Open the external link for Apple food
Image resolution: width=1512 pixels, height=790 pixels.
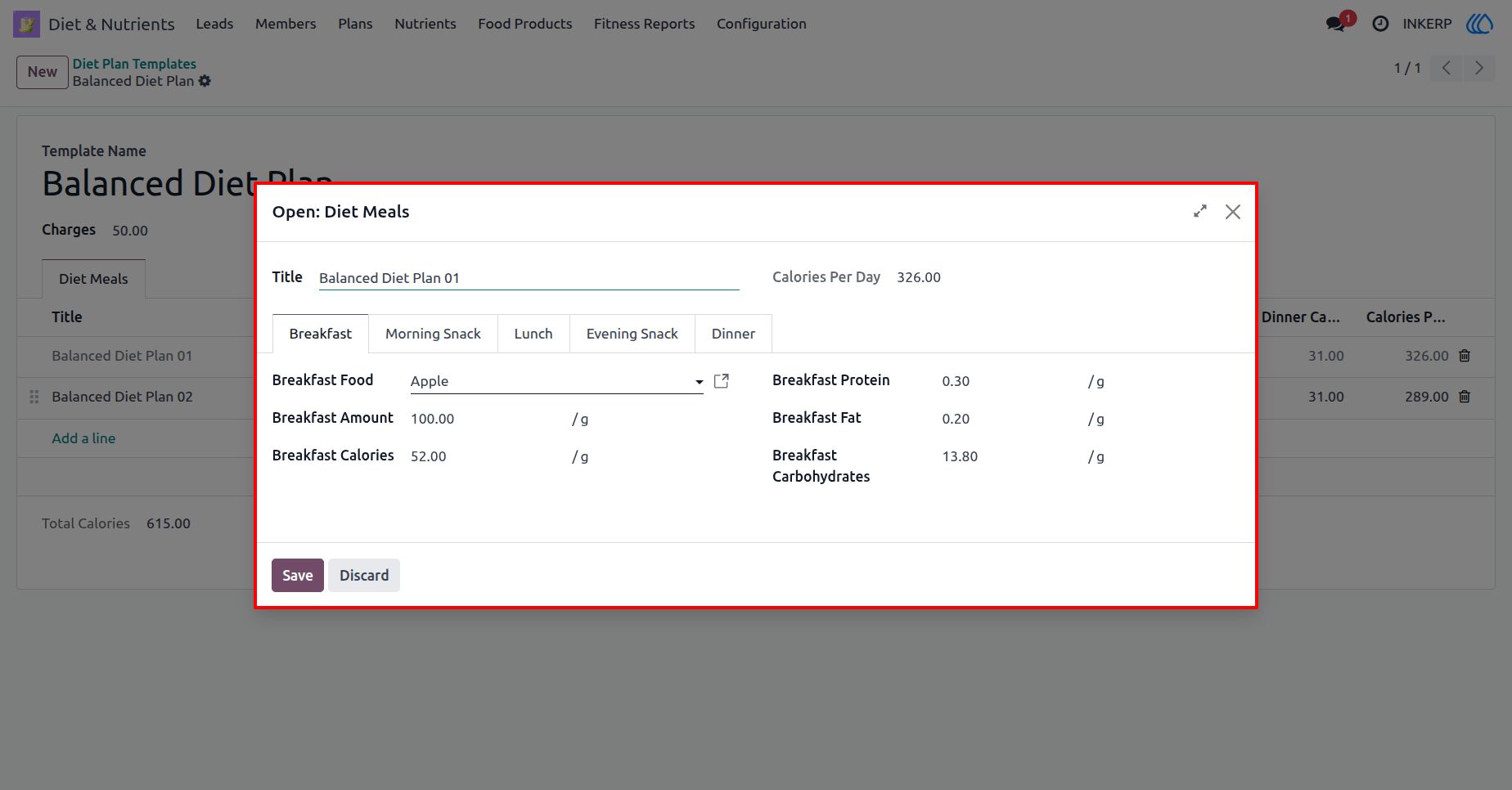click(722, 381)
